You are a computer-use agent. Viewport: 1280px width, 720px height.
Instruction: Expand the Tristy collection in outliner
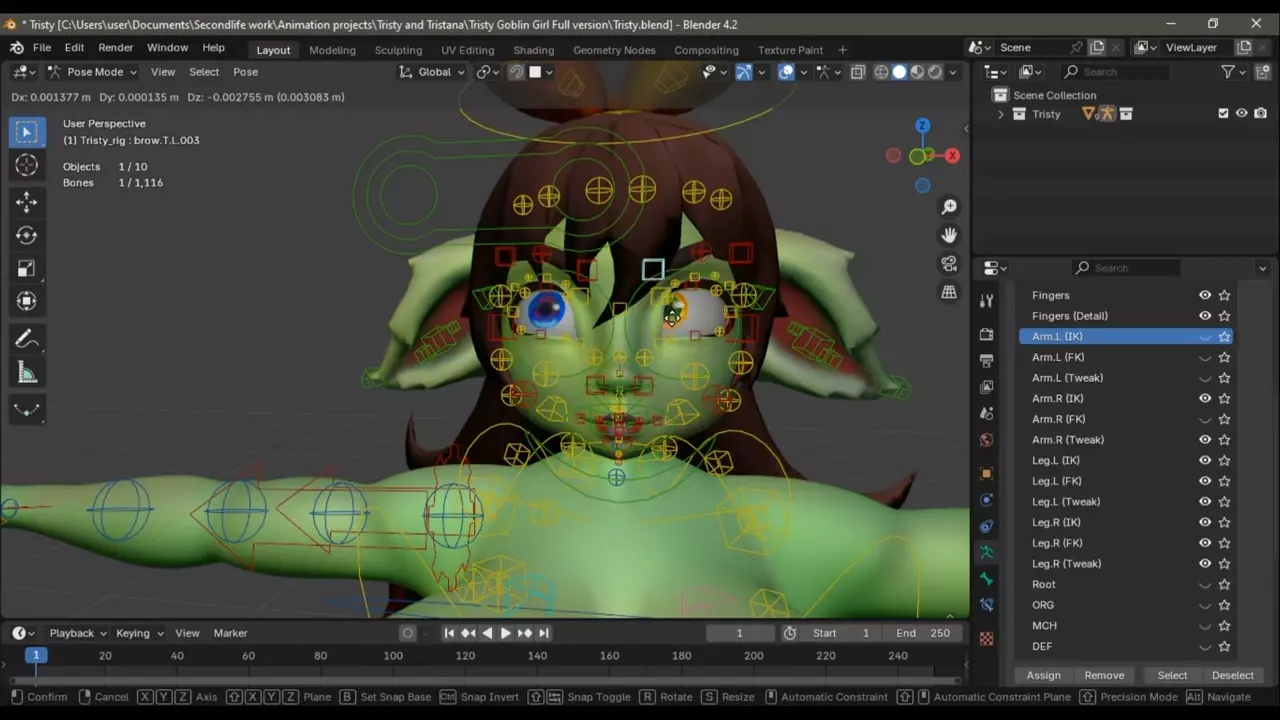pyautogui.click(x=1001, y=114)
